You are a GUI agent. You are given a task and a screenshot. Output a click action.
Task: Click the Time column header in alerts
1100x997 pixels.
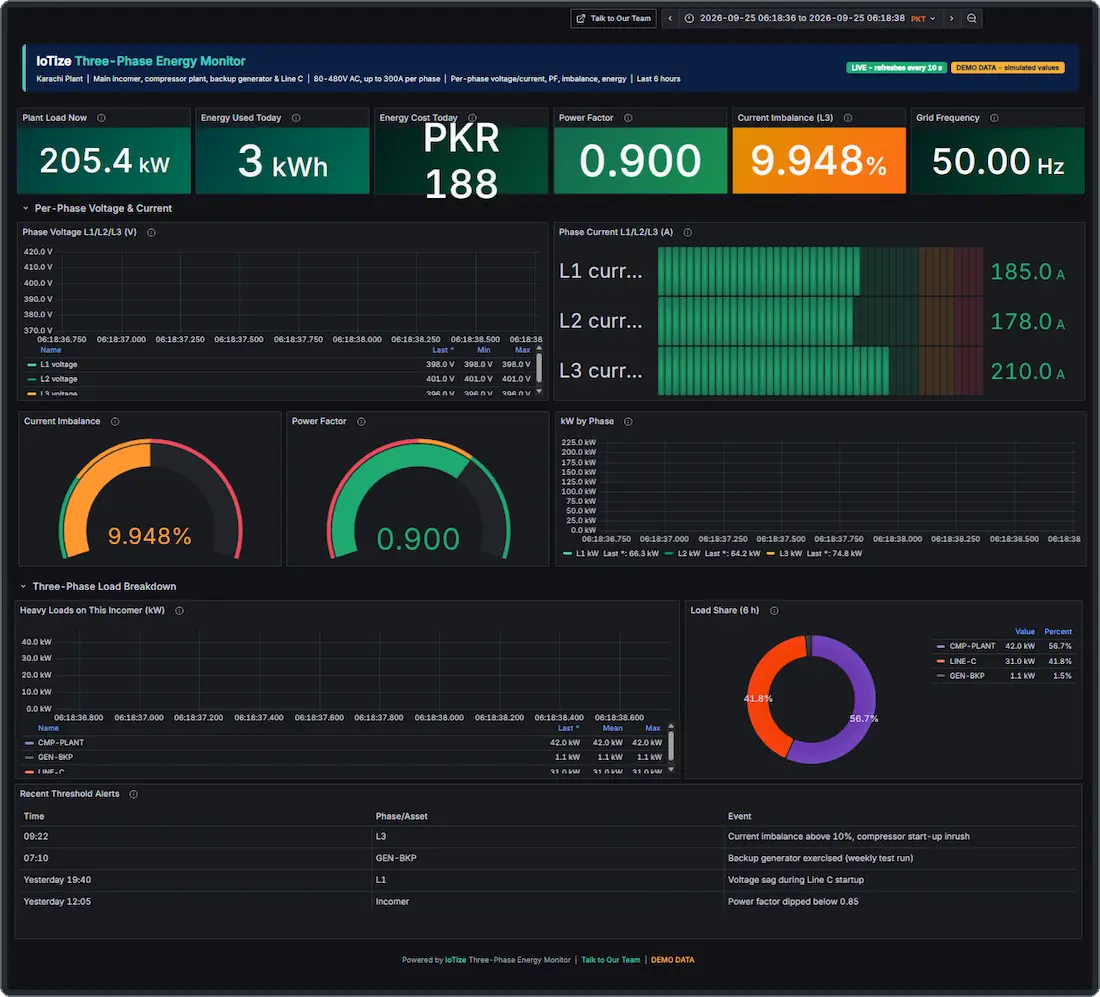coord(34,816)
